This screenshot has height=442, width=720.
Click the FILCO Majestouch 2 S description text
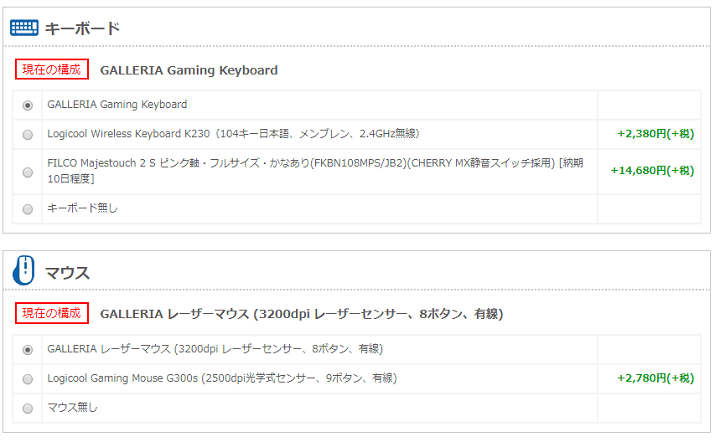click(x=315, y=171)
